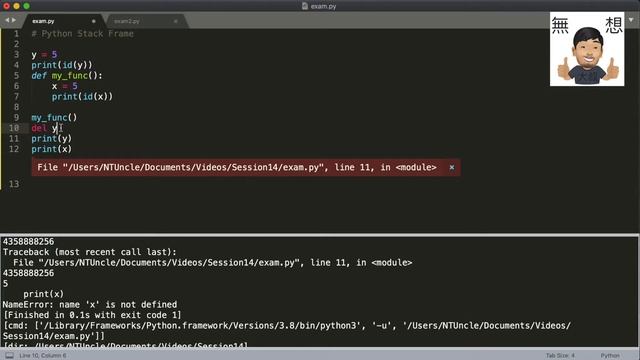Click the 'print(y)' line

(51, 139)
